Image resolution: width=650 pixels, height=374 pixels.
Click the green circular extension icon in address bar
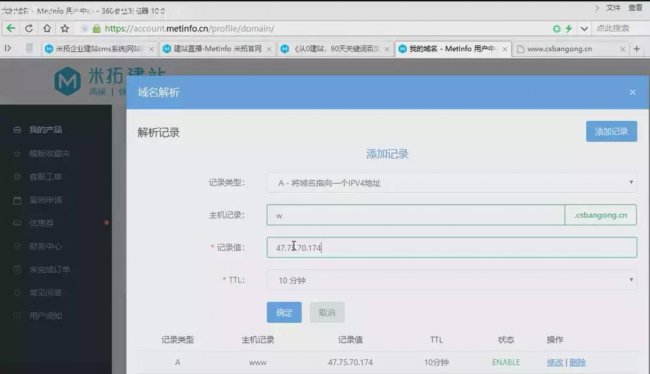click(x=557, y=29)
